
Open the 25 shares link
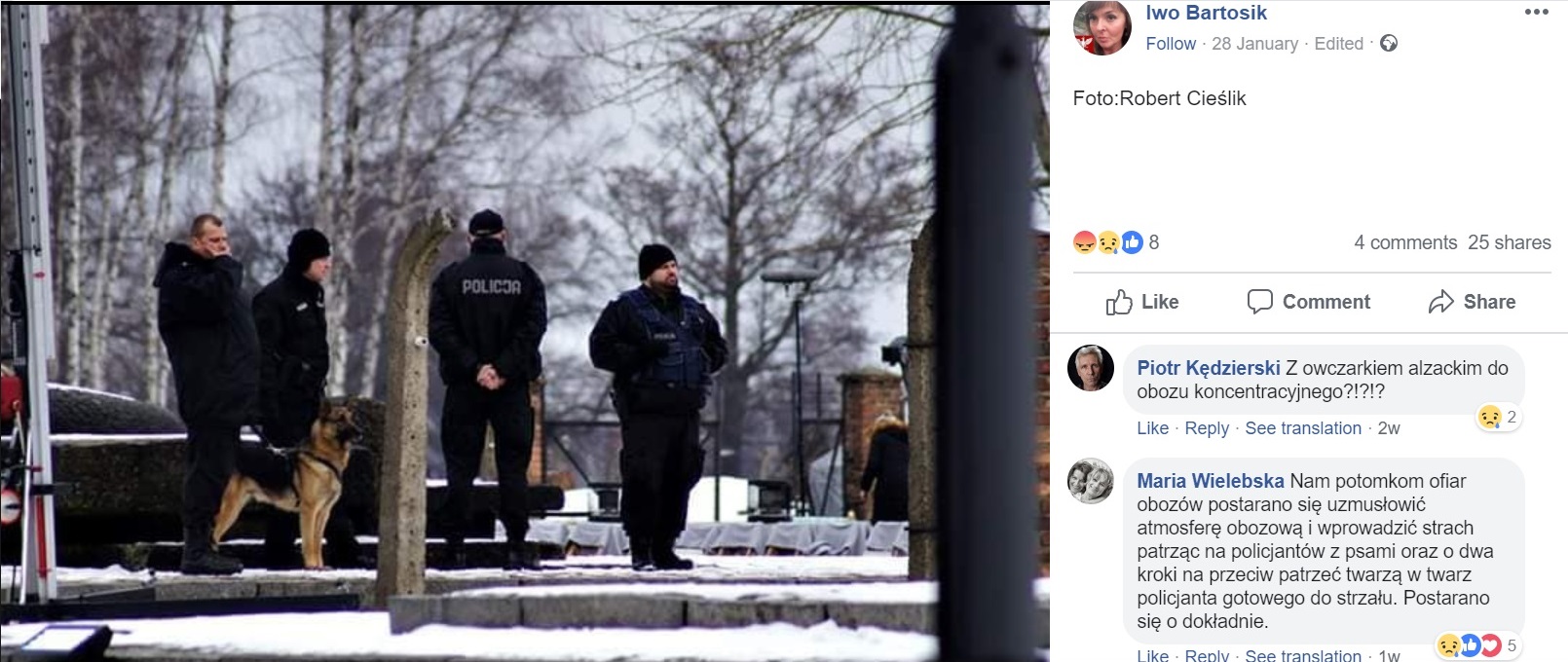(x=1510, y=242)
